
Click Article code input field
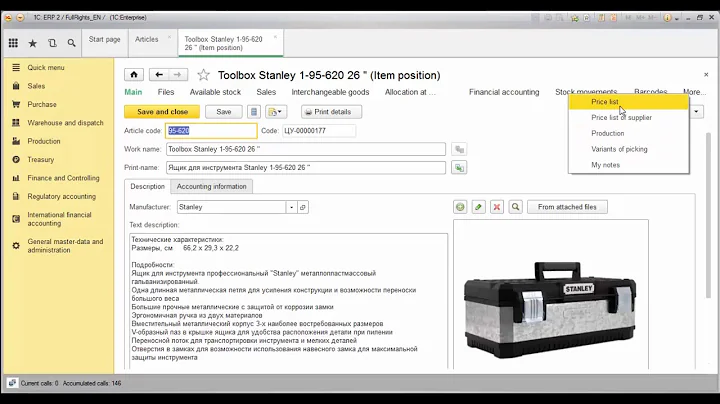tap(211, 131)
